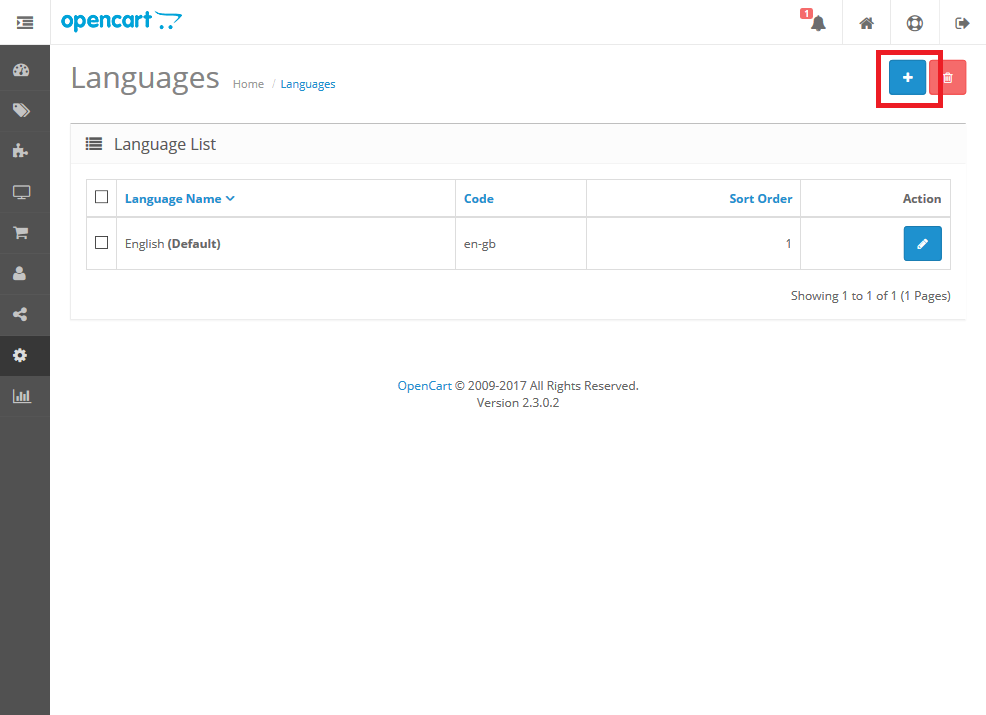
Task: Click the Showing 1 to 1 pagination text
Action: (x=870, y=296)
